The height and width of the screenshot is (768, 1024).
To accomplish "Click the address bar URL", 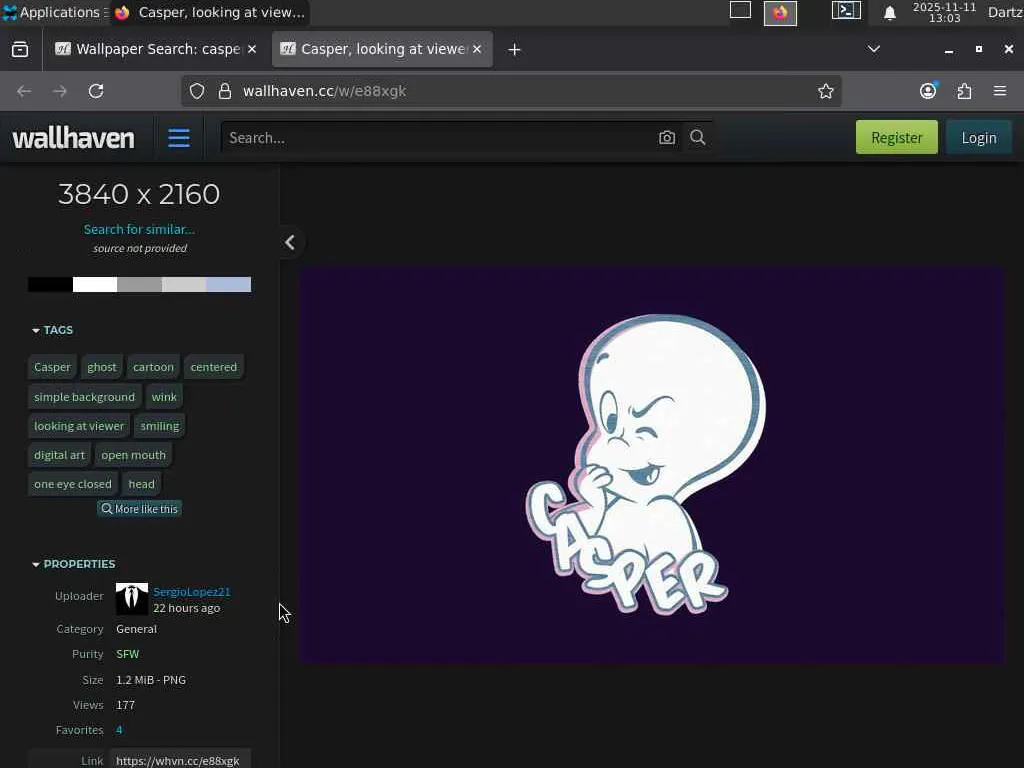I will click(x=325, y=91).
